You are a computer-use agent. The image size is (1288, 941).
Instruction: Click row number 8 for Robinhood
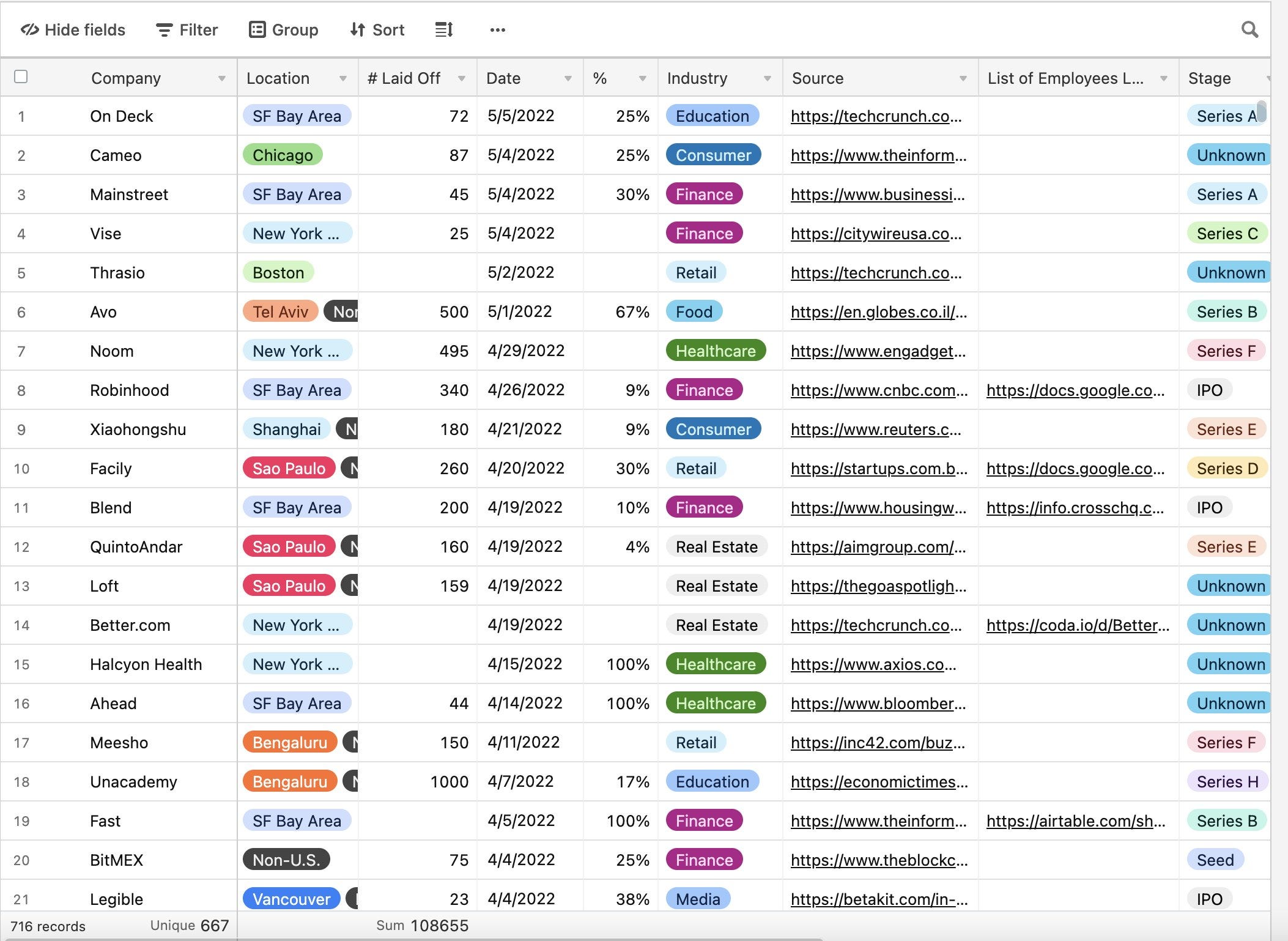tap(21, 390)
